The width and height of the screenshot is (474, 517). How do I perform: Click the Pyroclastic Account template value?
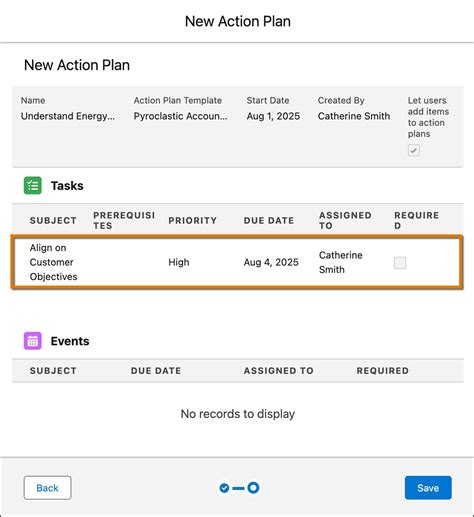pos(180,116)
